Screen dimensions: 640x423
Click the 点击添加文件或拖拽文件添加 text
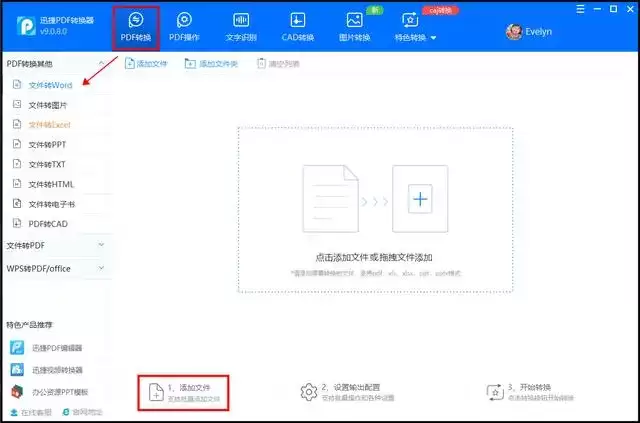tap(373, 258)
